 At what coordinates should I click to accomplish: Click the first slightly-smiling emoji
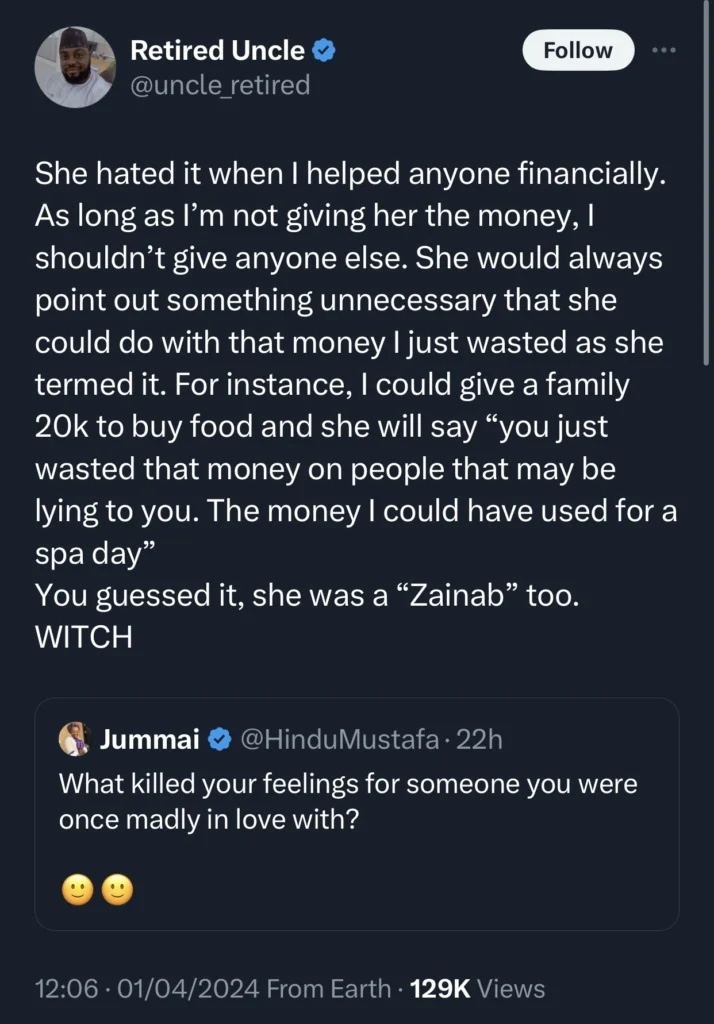76,888
